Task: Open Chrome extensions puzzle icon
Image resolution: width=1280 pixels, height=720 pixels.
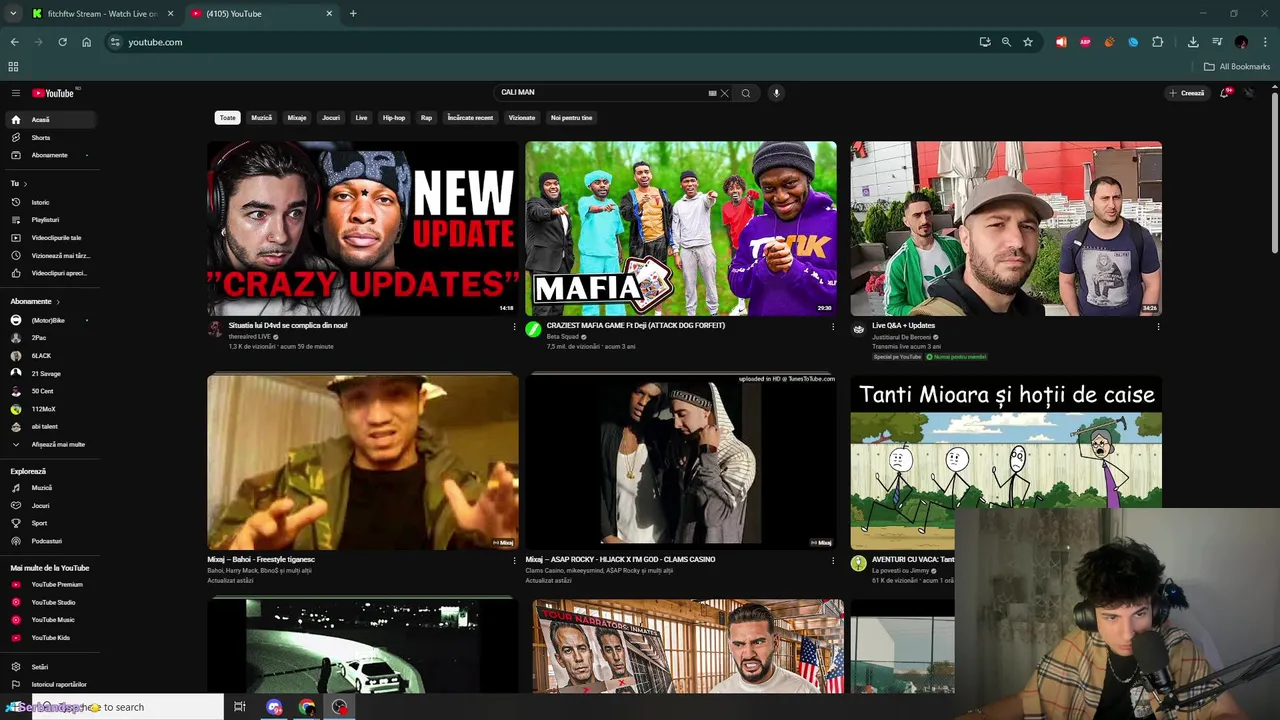Action: point(1157,42)
